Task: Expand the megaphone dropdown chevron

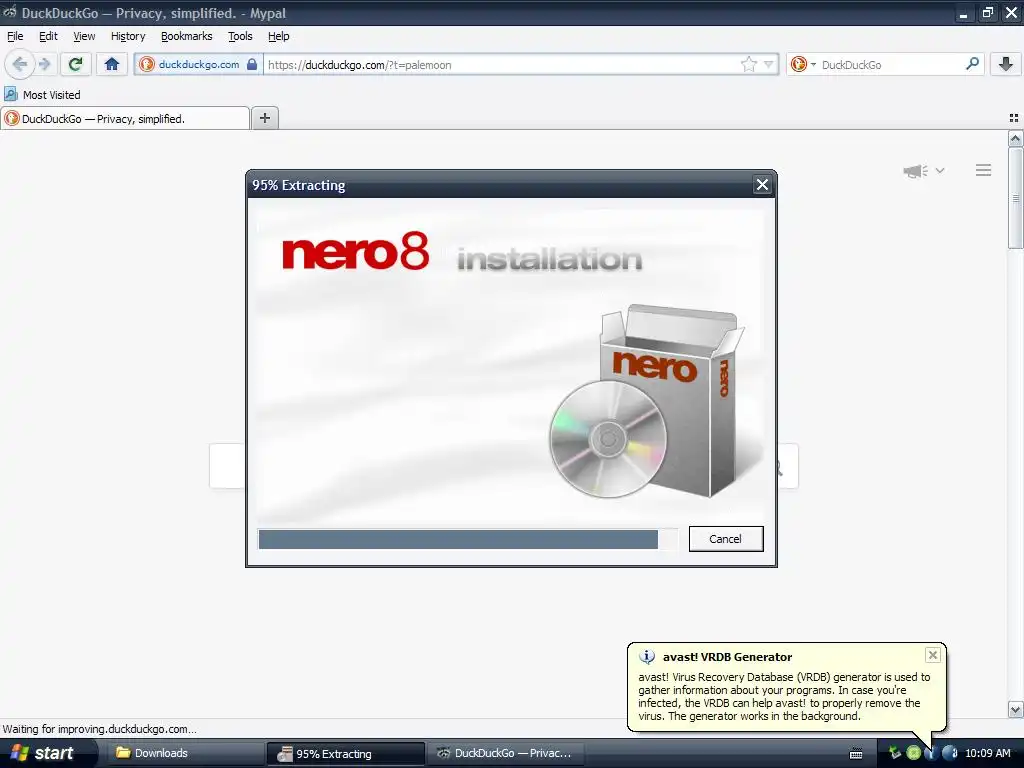Action: click(x=940, y=170)
